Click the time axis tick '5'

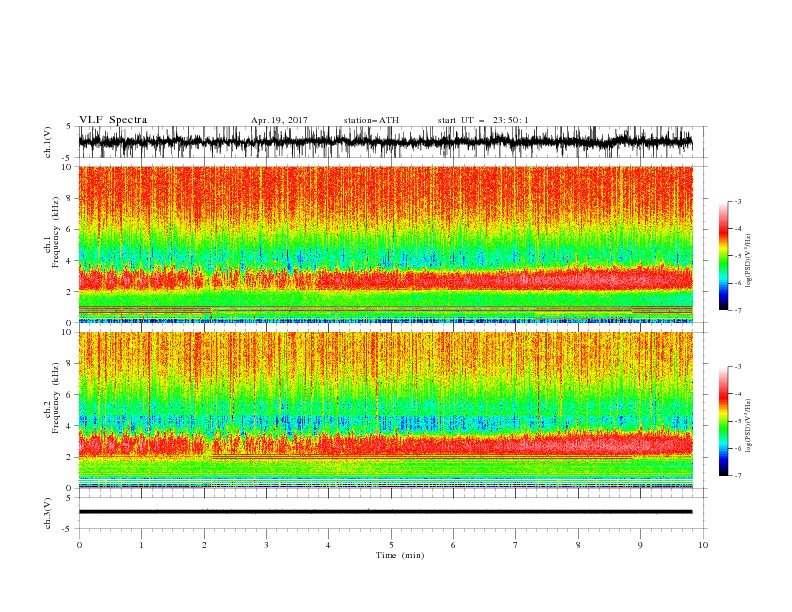[391, 545]
